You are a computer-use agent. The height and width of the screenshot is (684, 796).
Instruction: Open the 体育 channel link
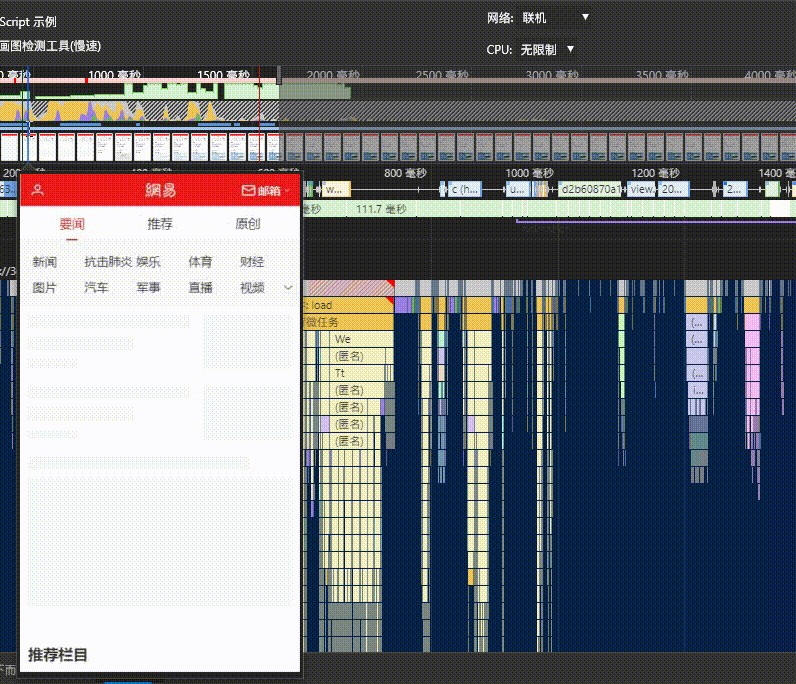click(x=201, y=262)
